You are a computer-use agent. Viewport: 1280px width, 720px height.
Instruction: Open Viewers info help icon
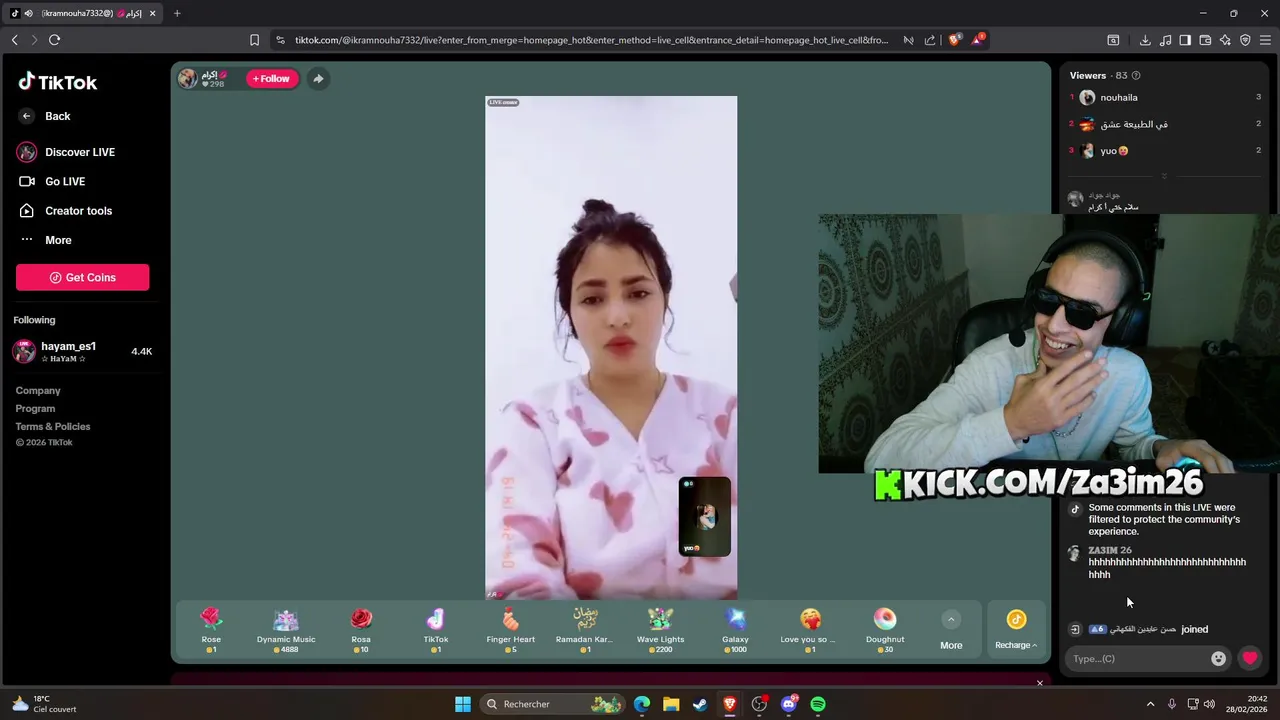1136,76
